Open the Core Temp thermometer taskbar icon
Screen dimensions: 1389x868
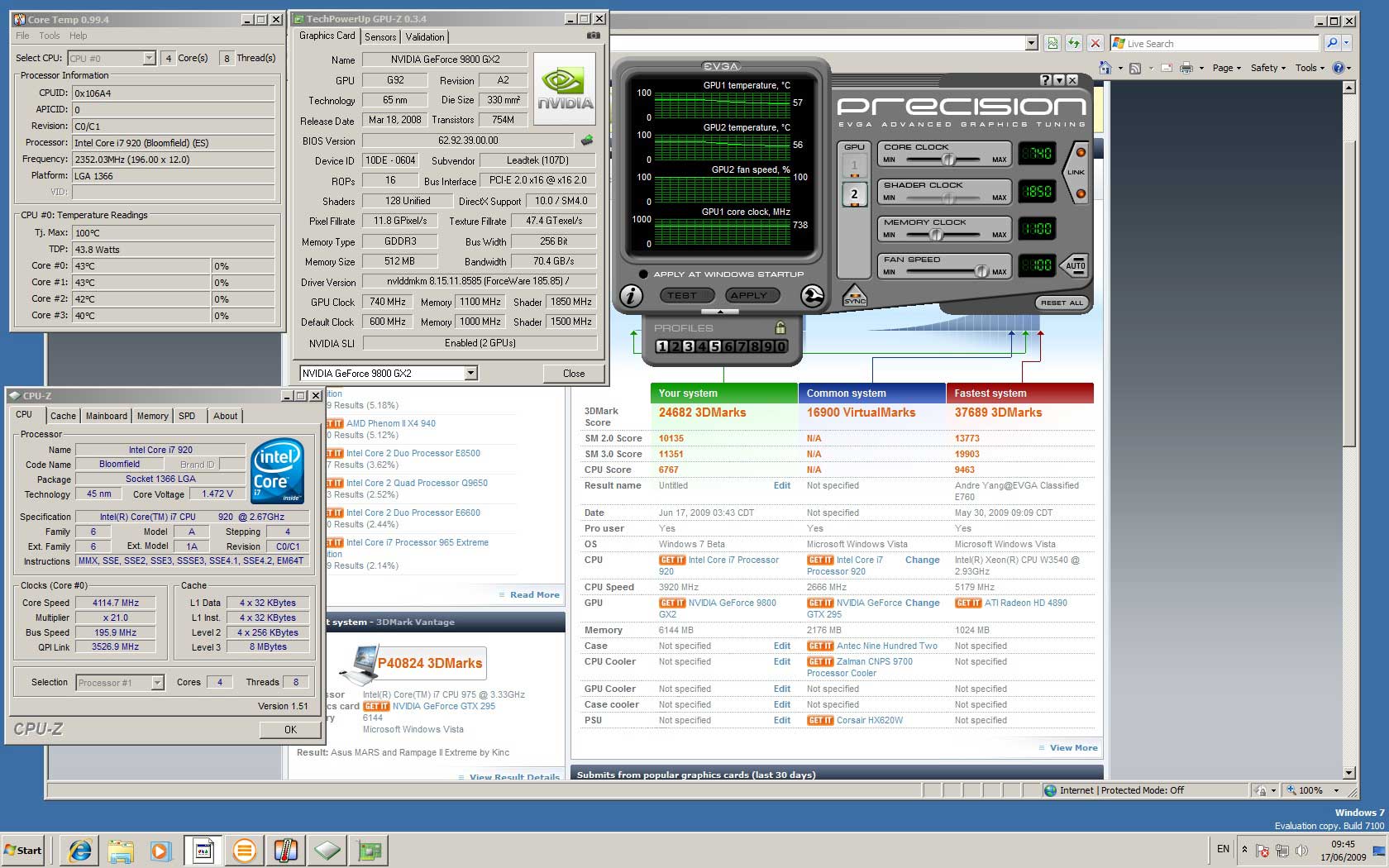[286, 850]
